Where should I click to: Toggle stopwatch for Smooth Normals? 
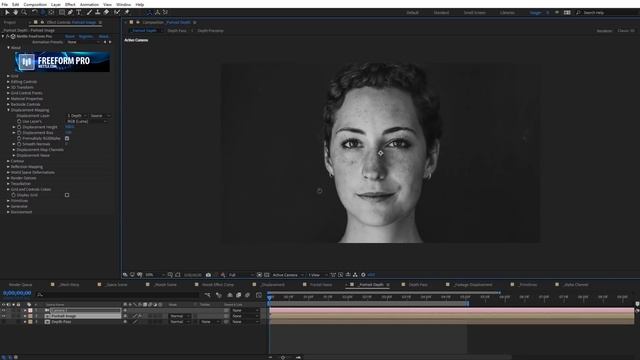(x=19, y=144)
